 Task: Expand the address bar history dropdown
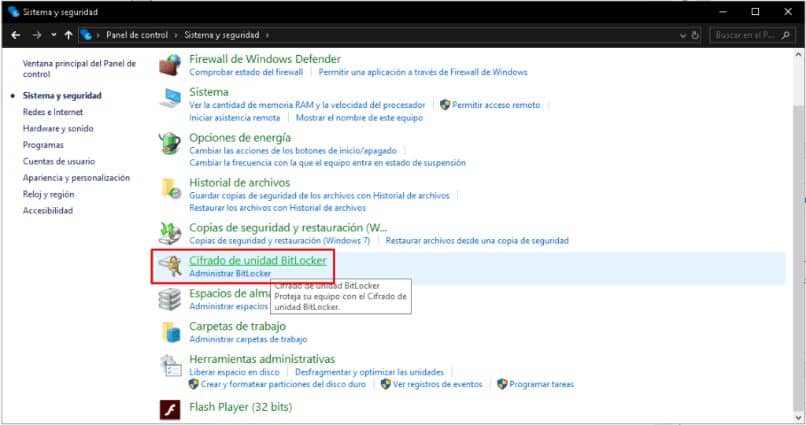pyautogui.click(x=683, y=35)
